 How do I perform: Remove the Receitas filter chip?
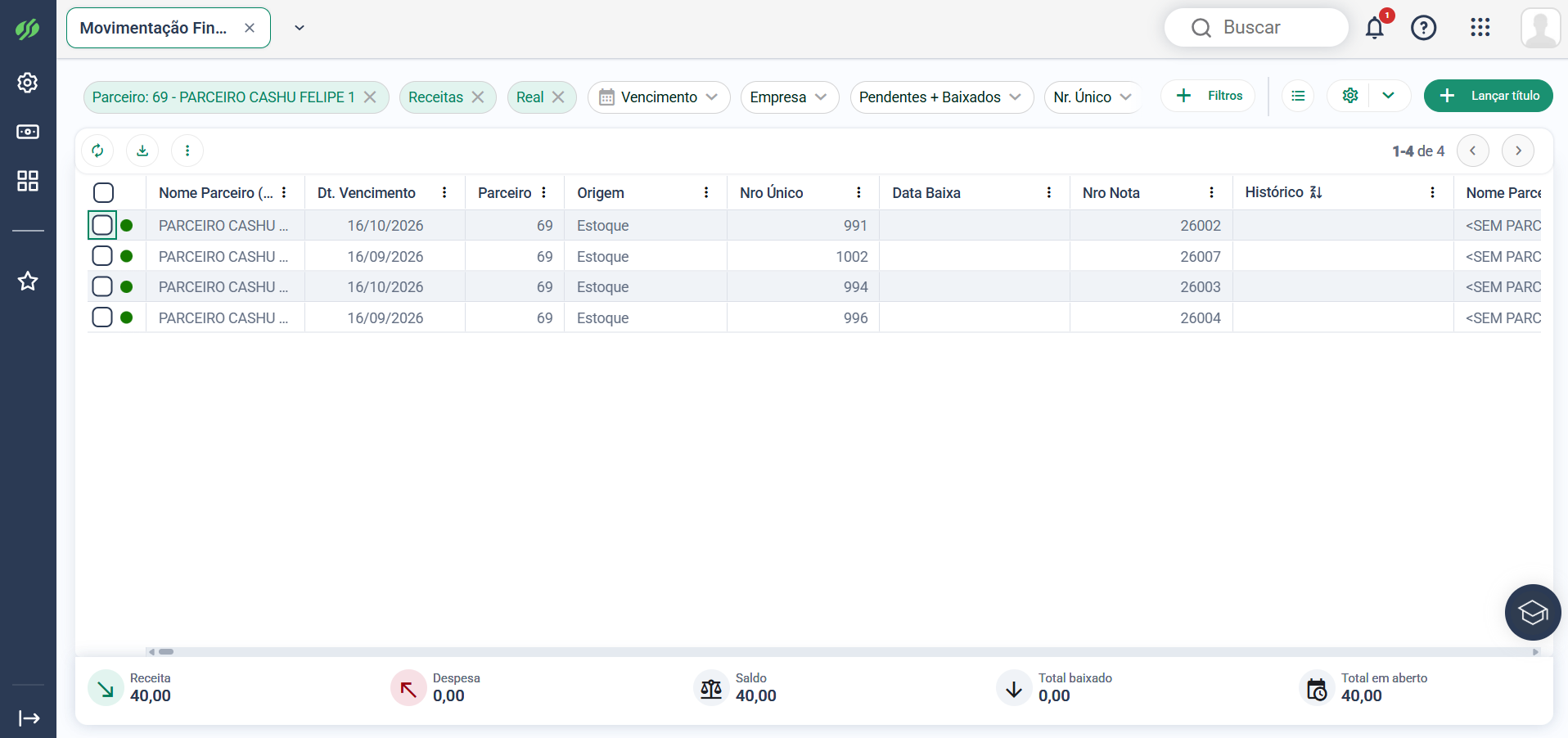478,97
